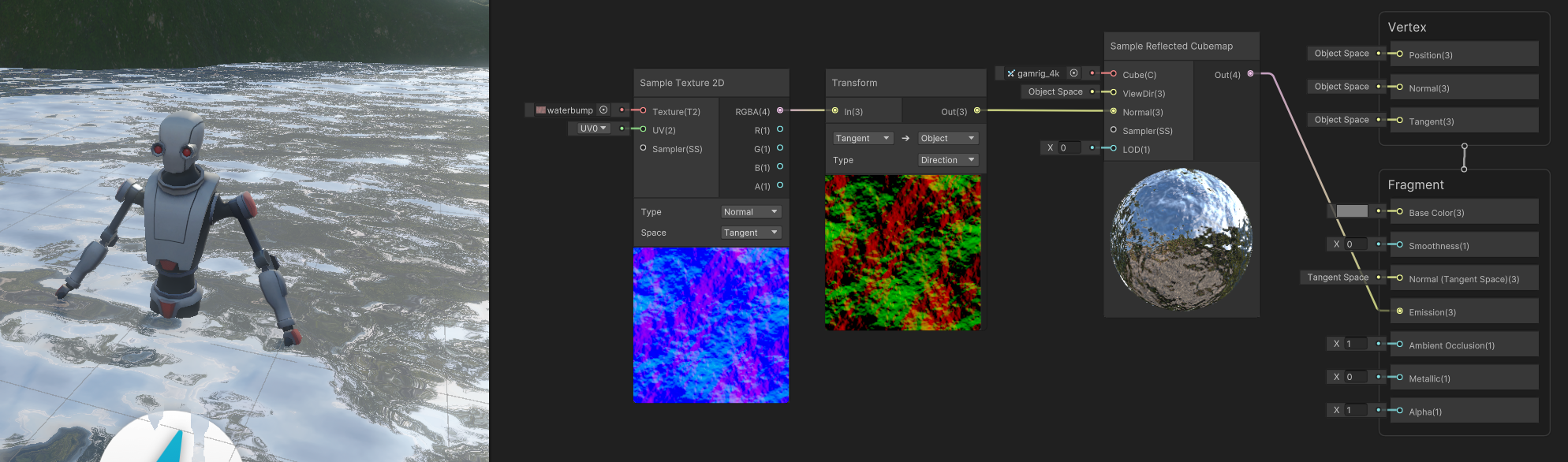1568x462 pixels.
Task: Edit the LOD X value field
Action: point(1069,147)
